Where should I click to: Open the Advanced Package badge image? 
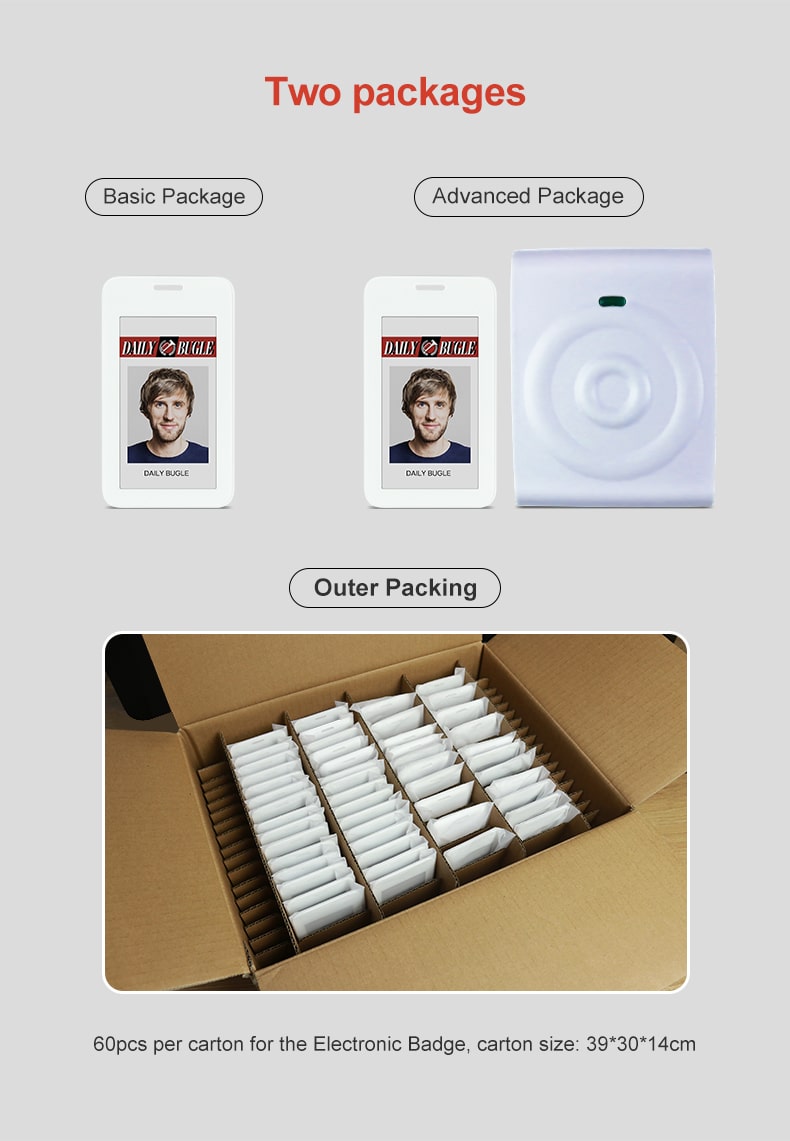[x=430, y=391]
